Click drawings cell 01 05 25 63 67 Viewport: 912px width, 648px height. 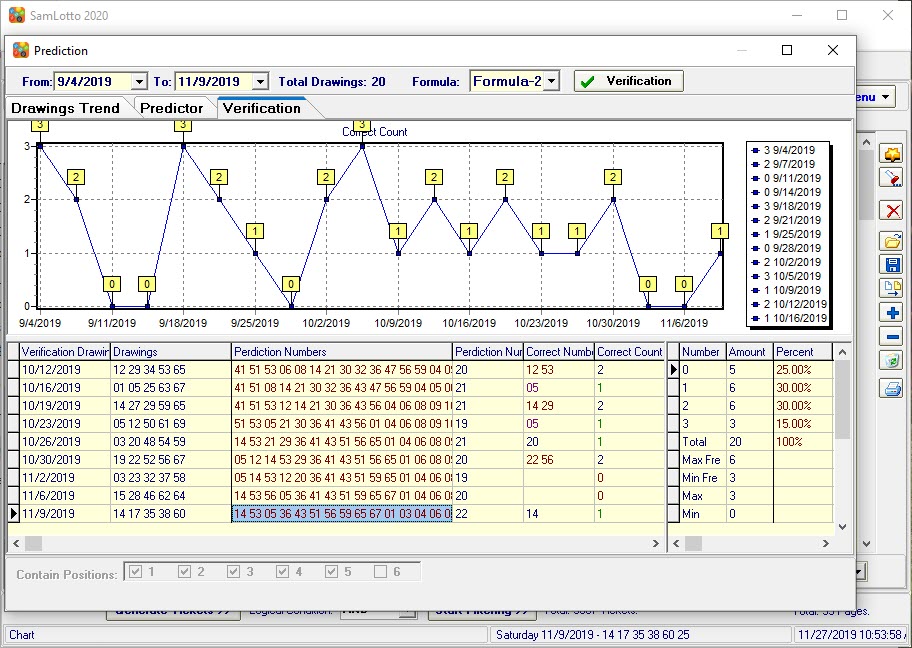171,387
